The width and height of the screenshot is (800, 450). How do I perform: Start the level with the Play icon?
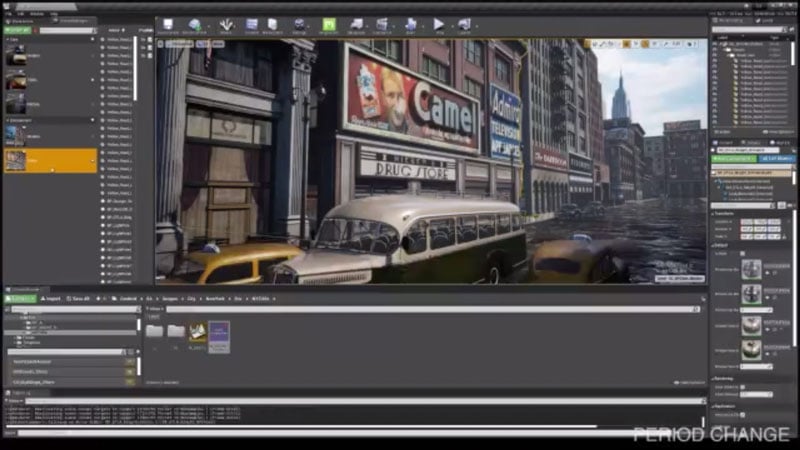pyautogui.click(x=438, y=24)
